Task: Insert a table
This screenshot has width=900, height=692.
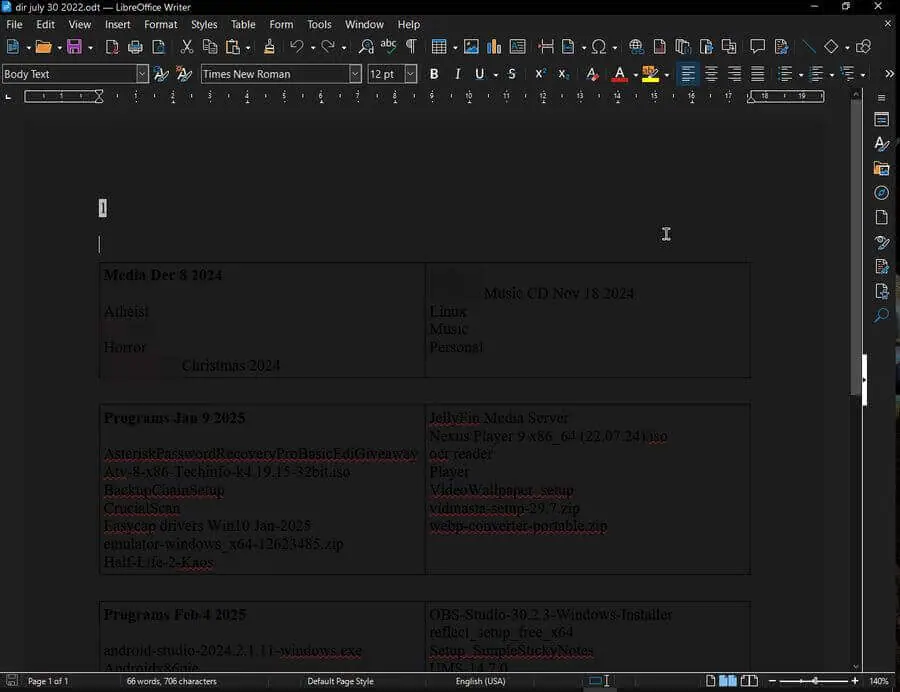Action: pos(439,47)
